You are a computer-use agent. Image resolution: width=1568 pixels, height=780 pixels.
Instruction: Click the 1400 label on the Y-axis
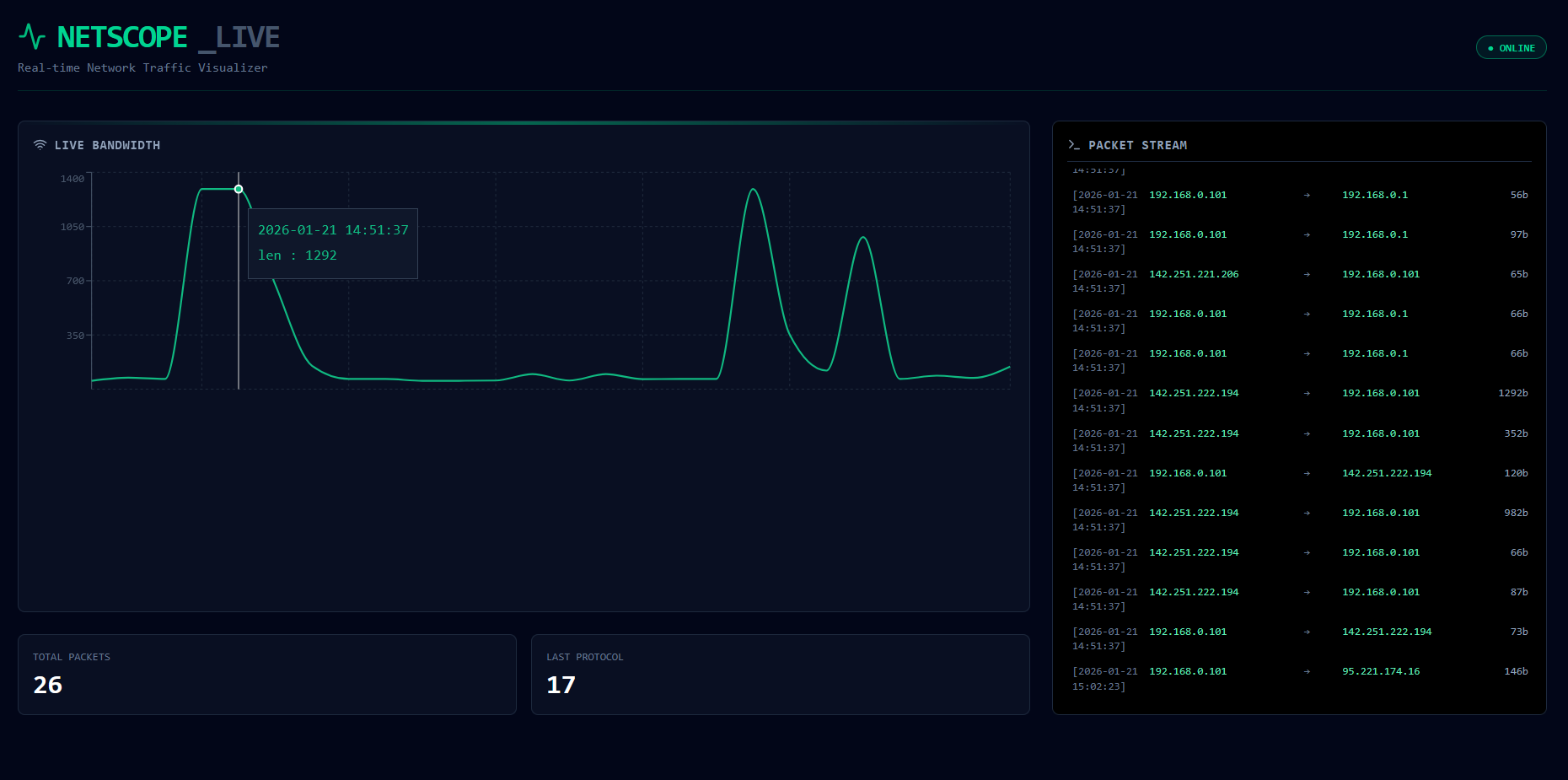tap(72, 179)
